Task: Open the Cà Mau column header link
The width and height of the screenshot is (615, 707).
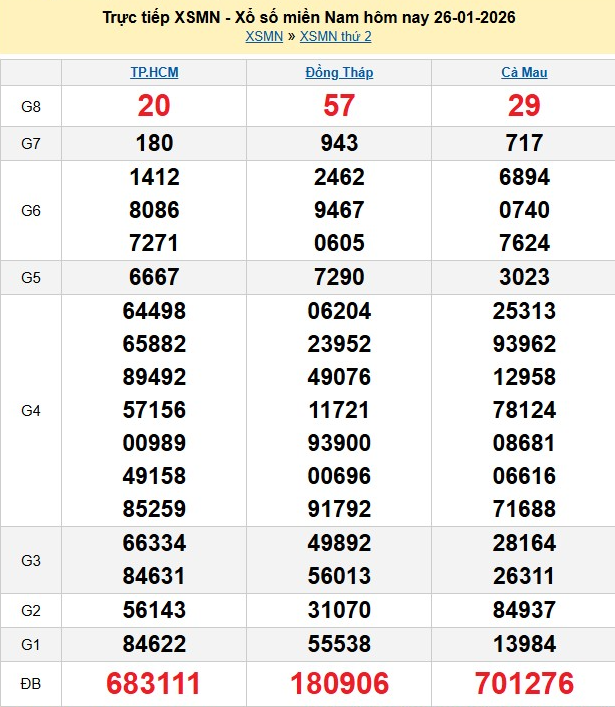Action: pos(524,73)
